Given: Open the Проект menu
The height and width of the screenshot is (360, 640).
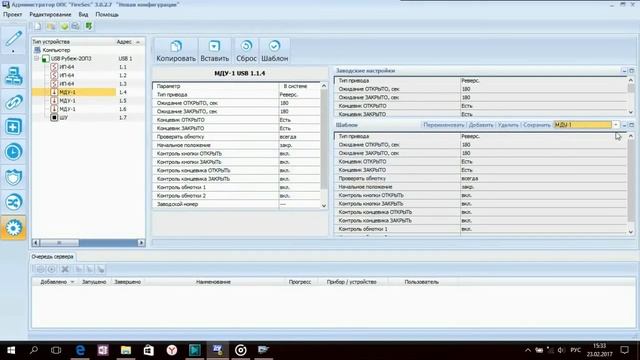Looking at the screenshot, I should 13,14.
